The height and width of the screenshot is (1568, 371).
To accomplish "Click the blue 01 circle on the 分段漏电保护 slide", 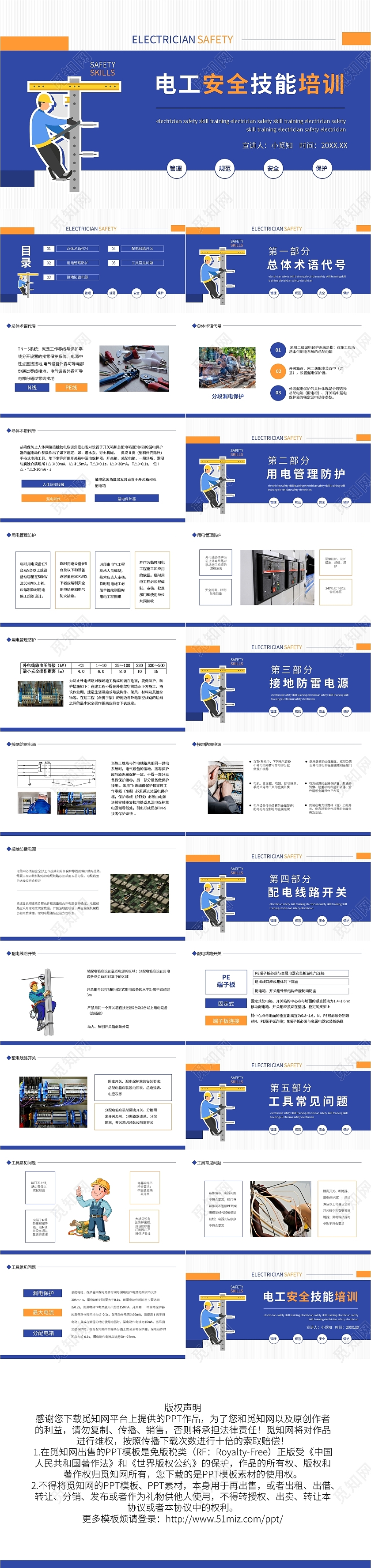I will pyautogui.click(x=278, y=350).
